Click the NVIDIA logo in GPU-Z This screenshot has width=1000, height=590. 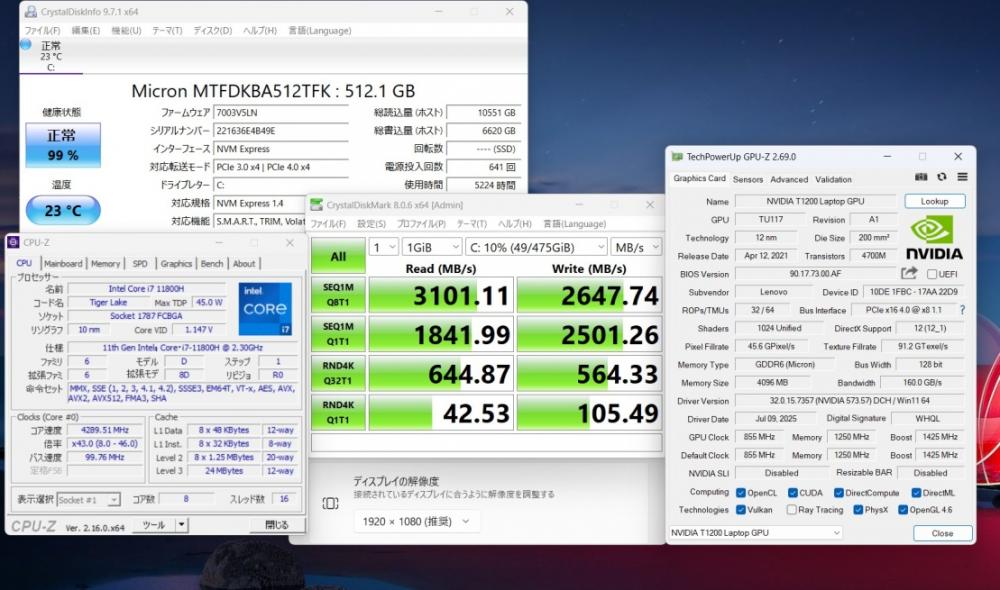[x=933, y=238]
